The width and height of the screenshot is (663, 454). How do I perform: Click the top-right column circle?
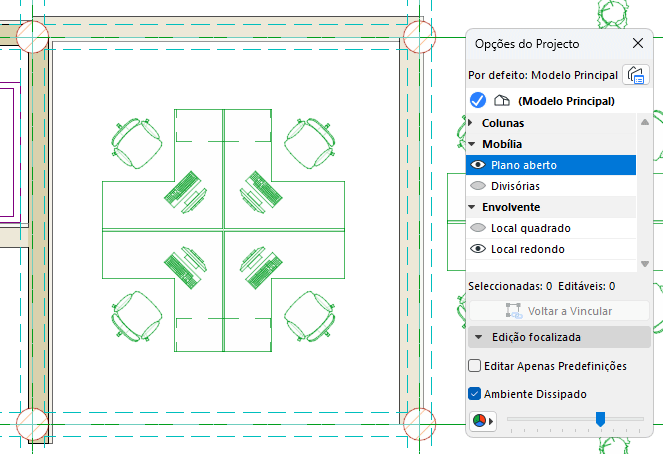(x=419, y=37)
